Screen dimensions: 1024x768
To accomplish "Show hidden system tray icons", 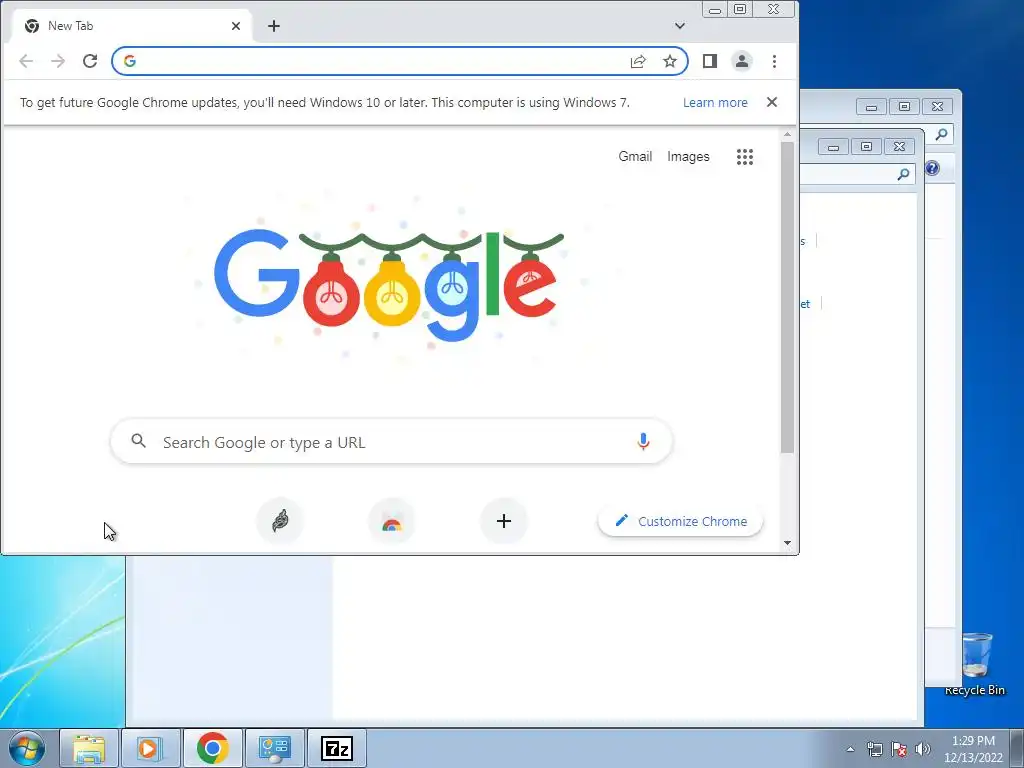I will click(850, 749).
